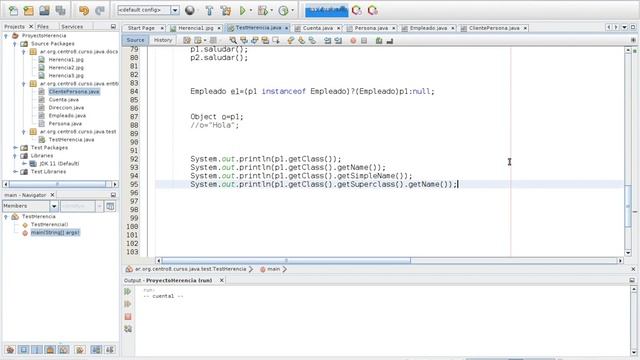Toggle Show Static Members in Navigator
Screen dimensions: 640x360
coord(37,350)
